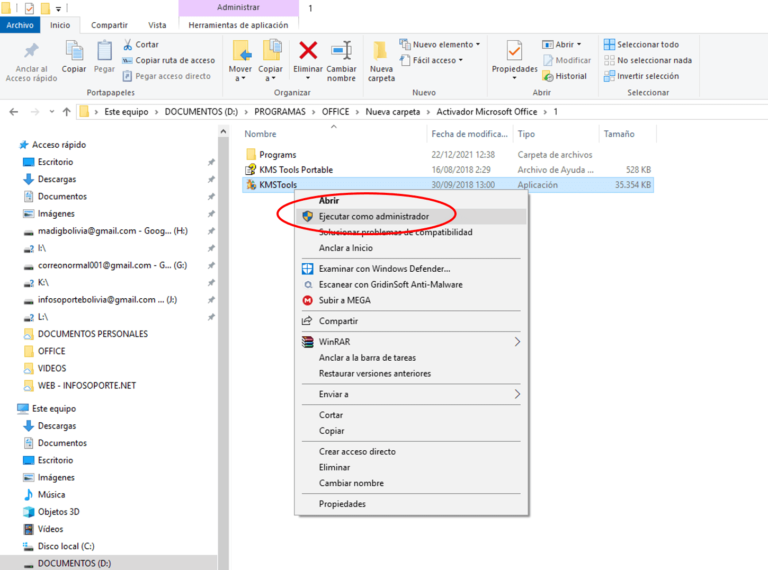Image resolution: width=768 pixels, height=570 pixels.
Task: Click the Historial icon
Action: pyautogui.click(x=548, y=76)
